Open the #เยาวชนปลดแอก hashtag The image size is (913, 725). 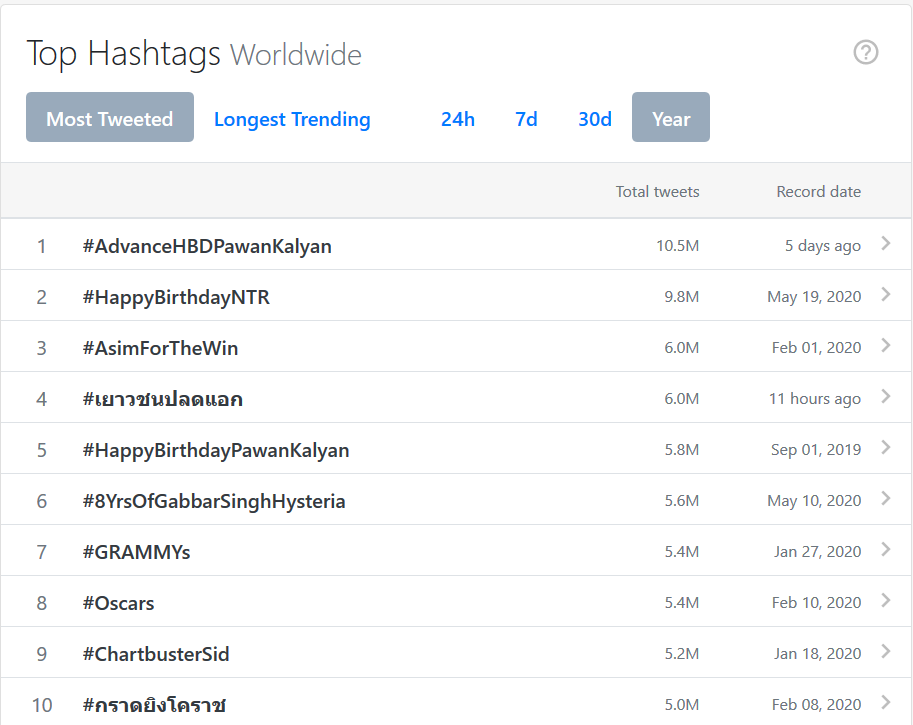point(162,399)
